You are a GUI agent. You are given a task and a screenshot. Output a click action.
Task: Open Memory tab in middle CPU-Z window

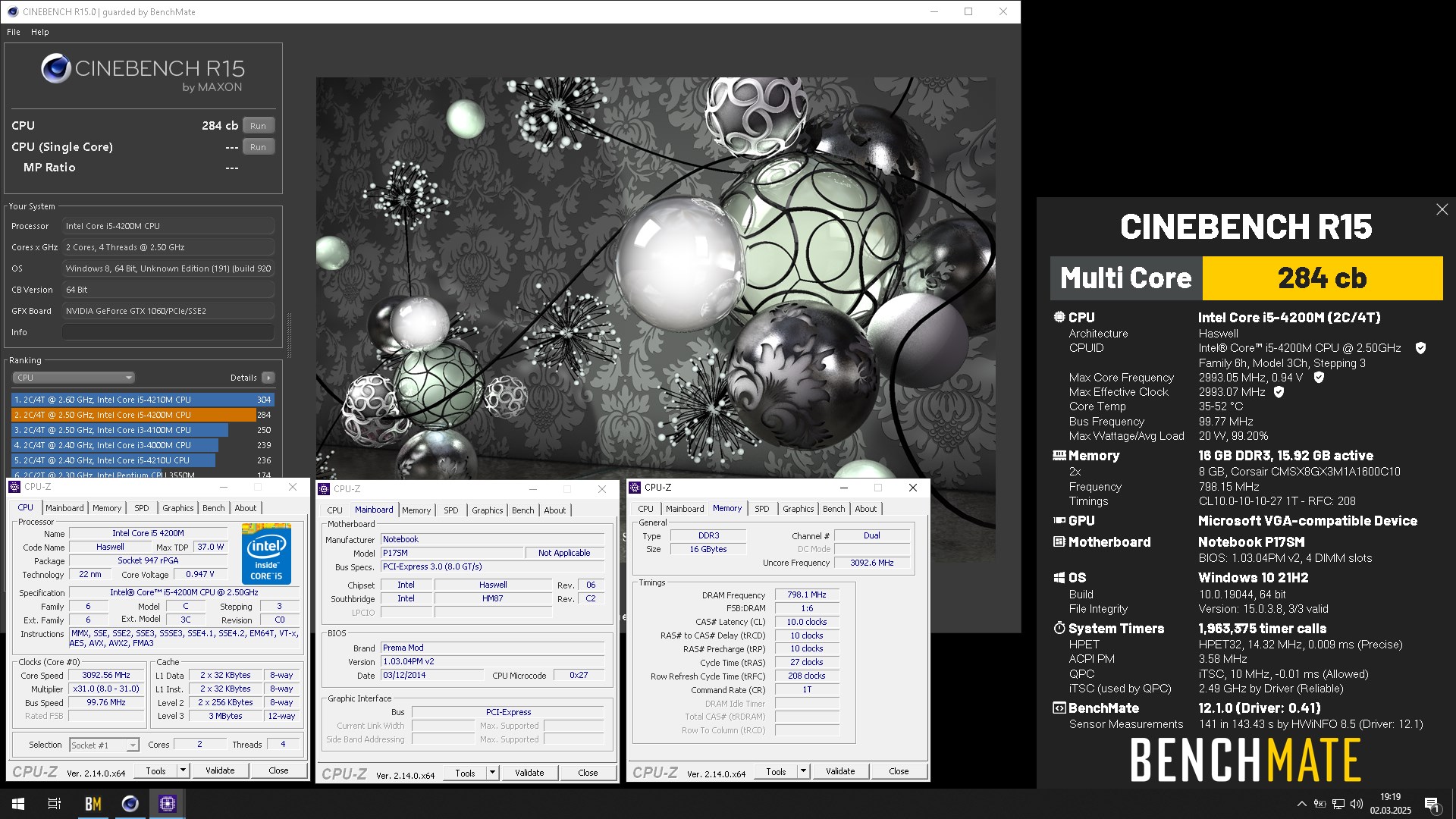pos(416,510)
